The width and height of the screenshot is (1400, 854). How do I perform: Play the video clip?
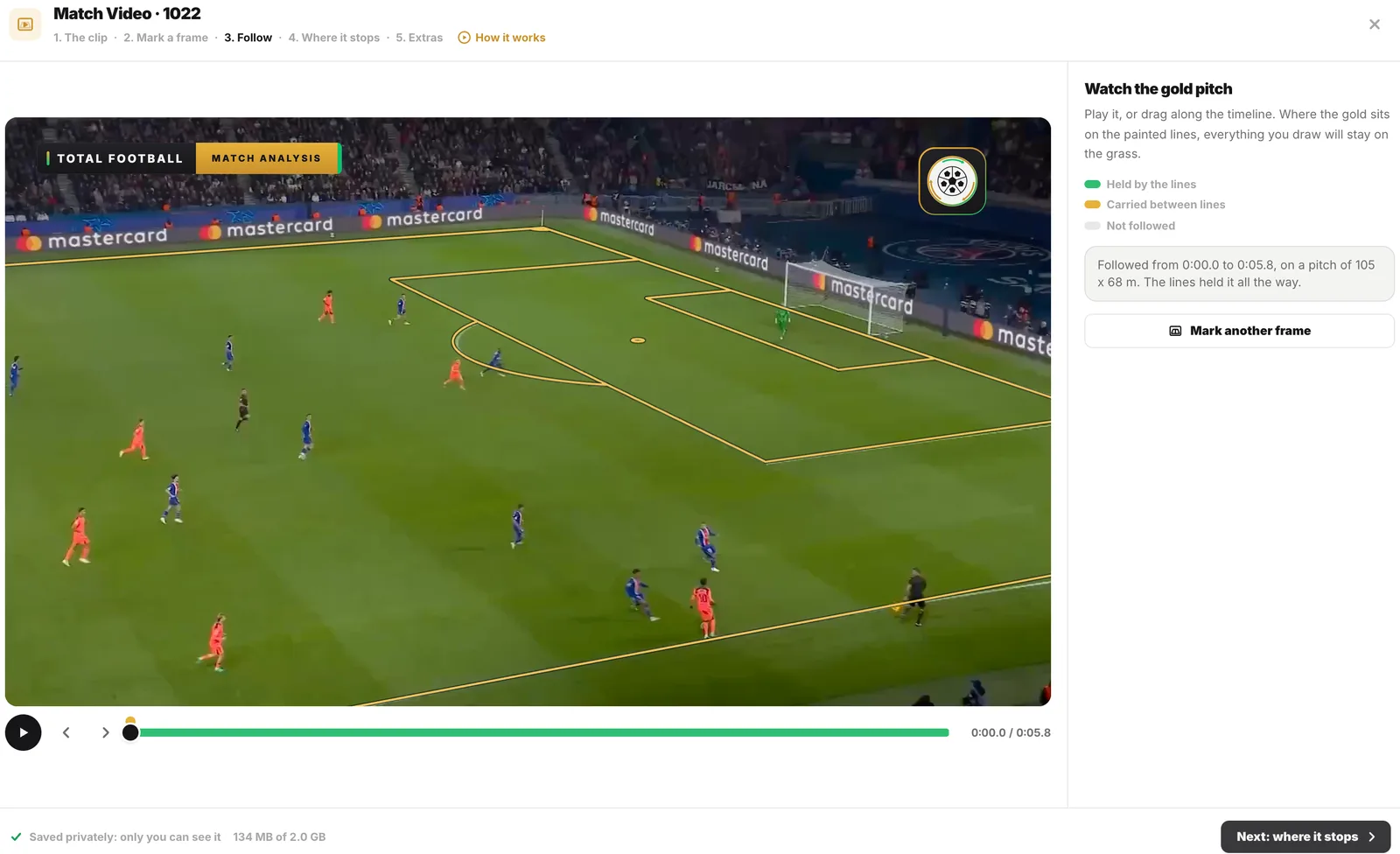[24, 732]
